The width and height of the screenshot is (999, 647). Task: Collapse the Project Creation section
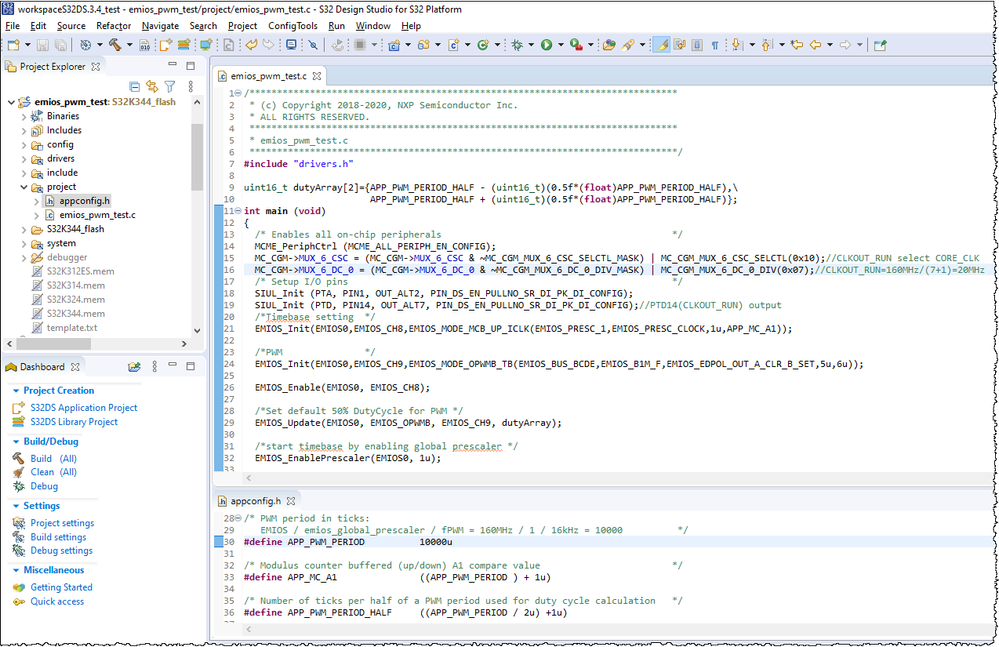16,390
